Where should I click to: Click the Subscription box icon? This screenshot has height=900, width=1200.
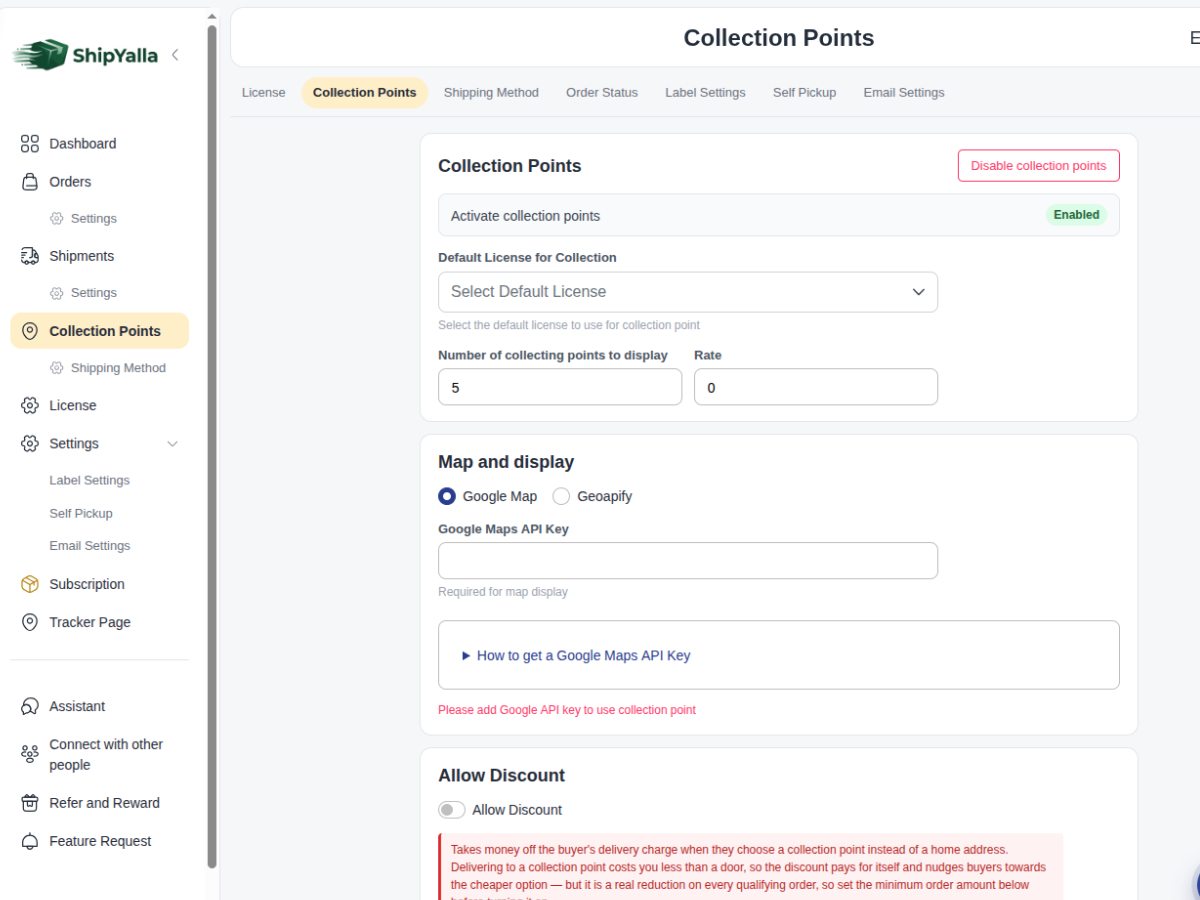click(30, 584)
